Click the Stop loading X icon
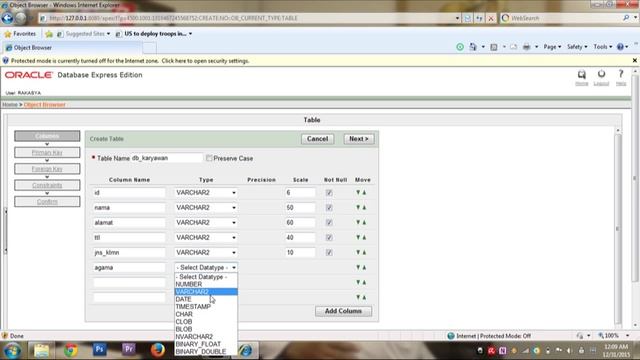Screen dimensions: 640x360 point(491,18)
